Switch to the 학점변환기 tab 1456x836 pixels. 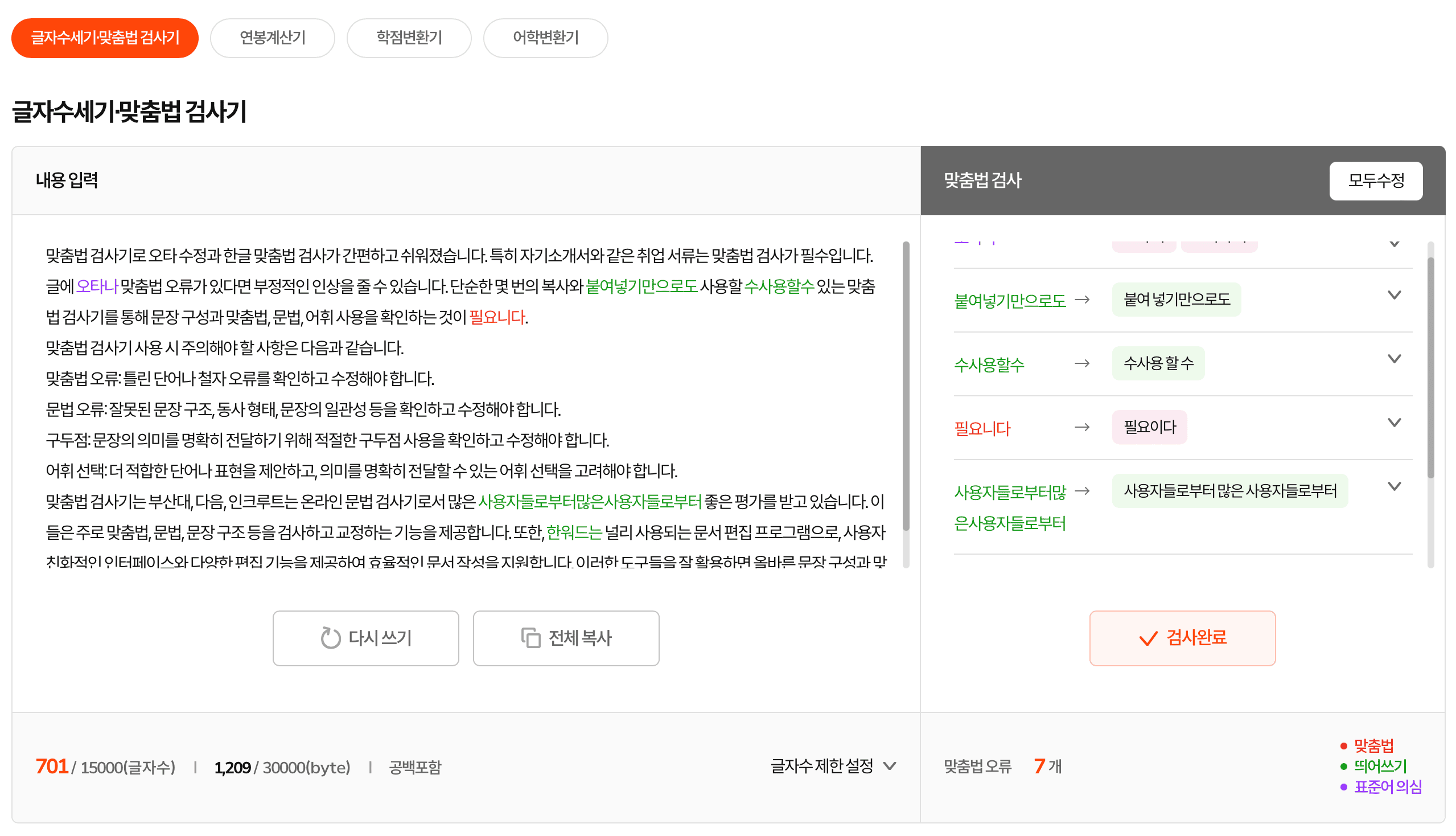click(x=409, y=38)
